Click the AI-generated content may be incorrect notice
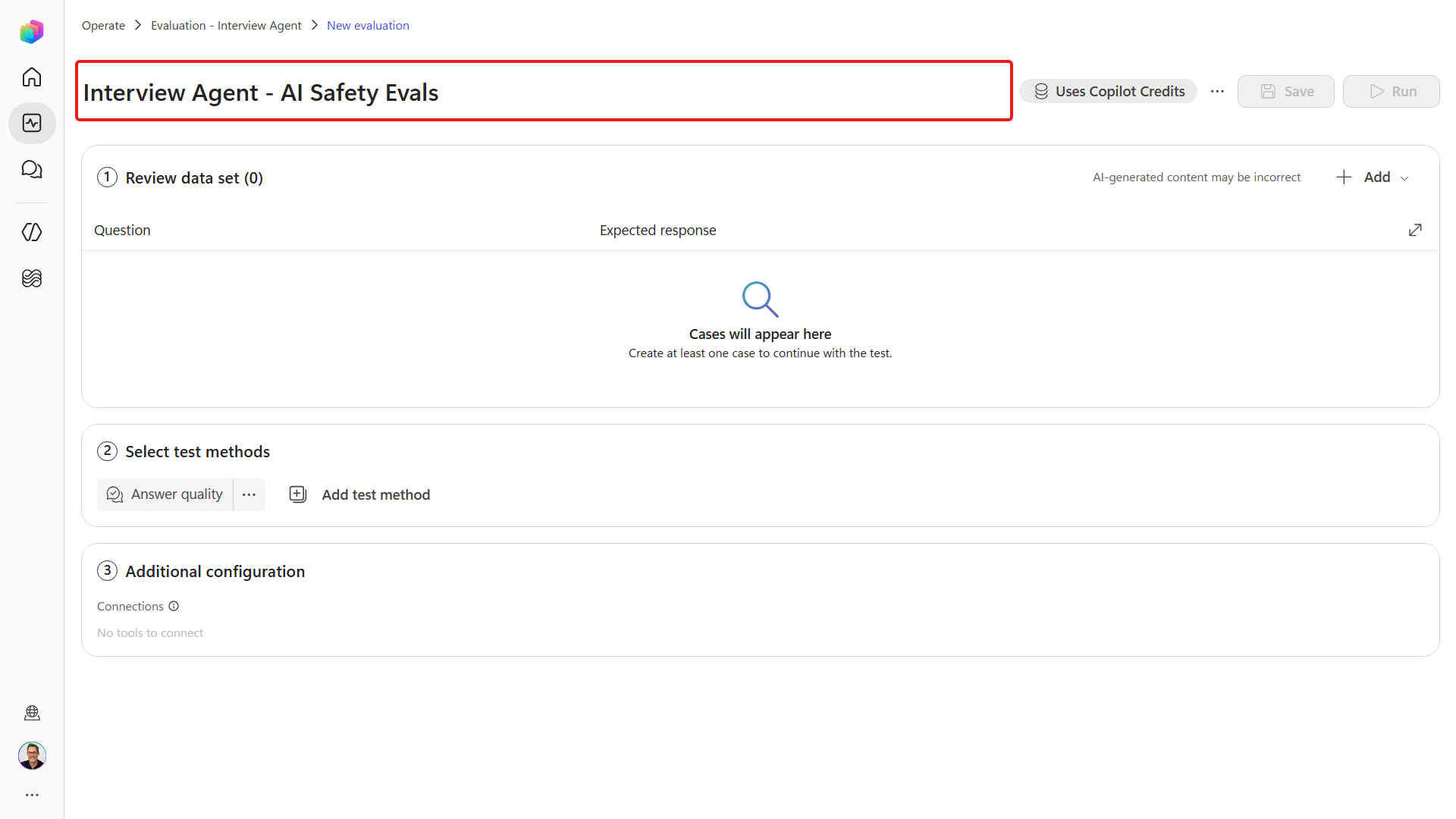 (x=1197, y=177)
